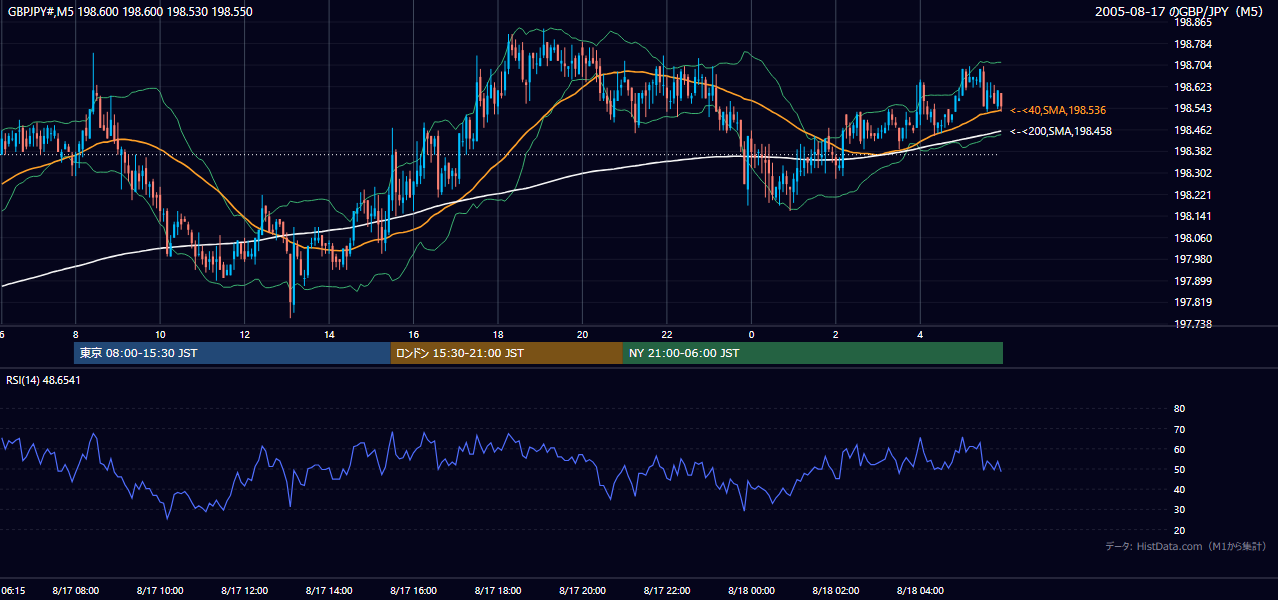Click the 8/17 16:00 time label
Screen dimensions: 1278x600
coord(413,590)
